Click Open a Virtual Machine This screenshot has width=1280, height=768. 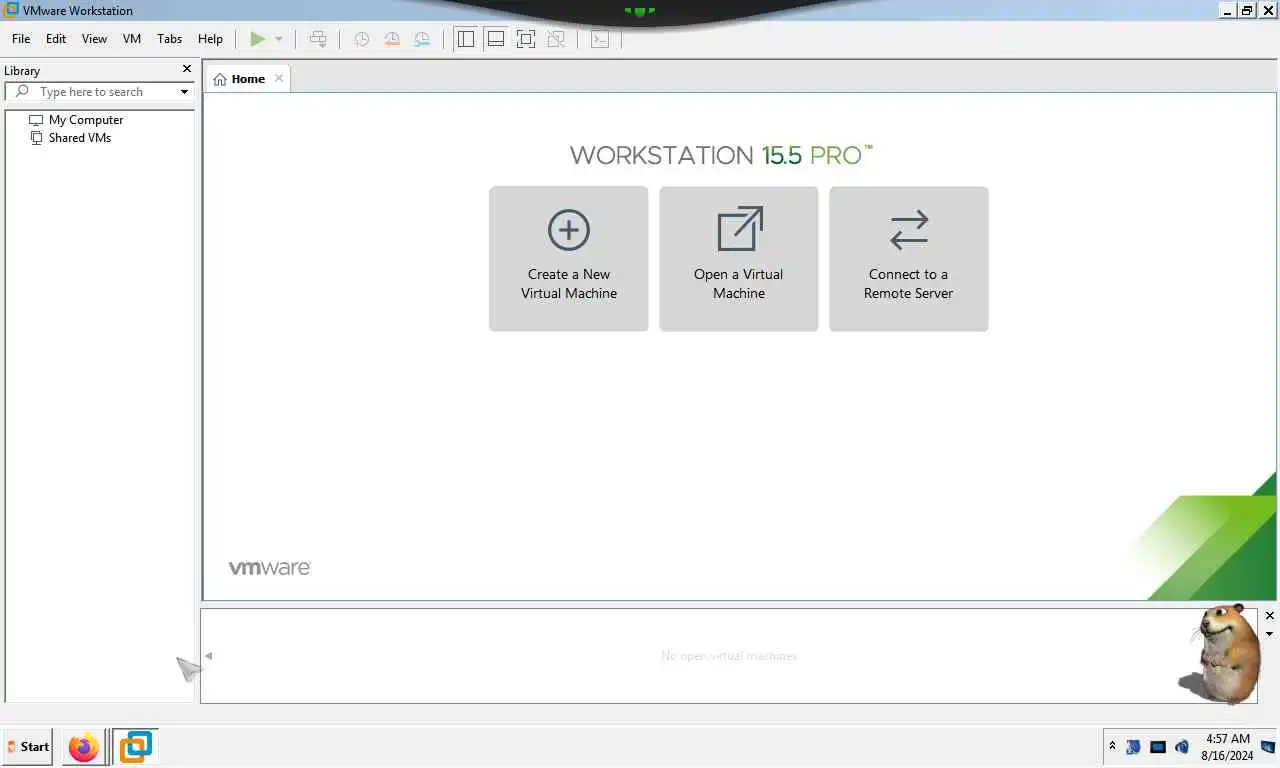tap(739, 259)
